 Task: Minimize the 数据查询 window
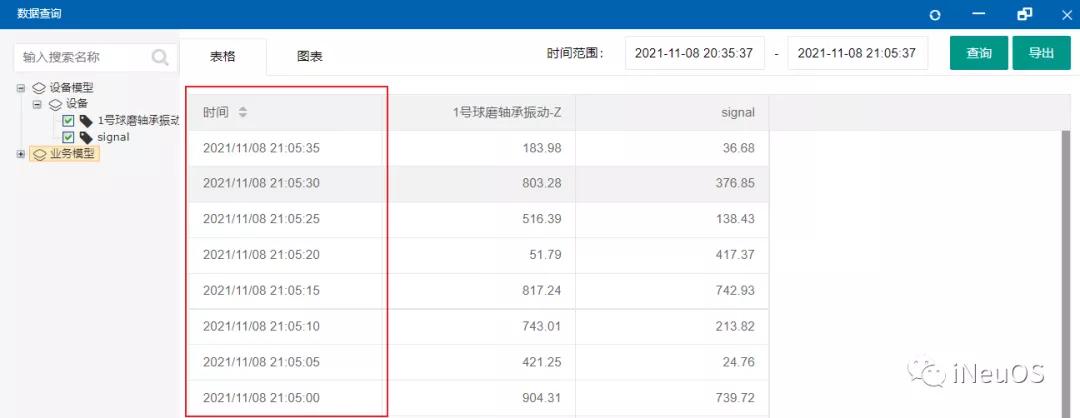pyautogui.click(x=979, y=14)
